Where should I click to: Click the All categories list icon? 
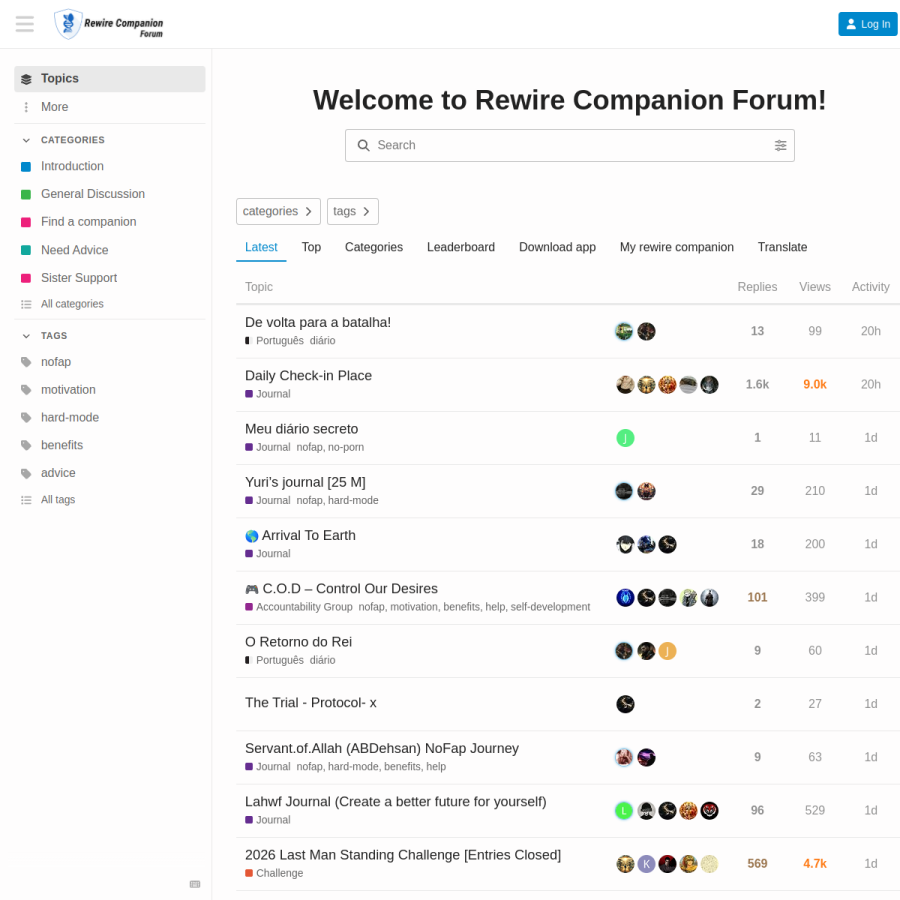coord(26,304)
